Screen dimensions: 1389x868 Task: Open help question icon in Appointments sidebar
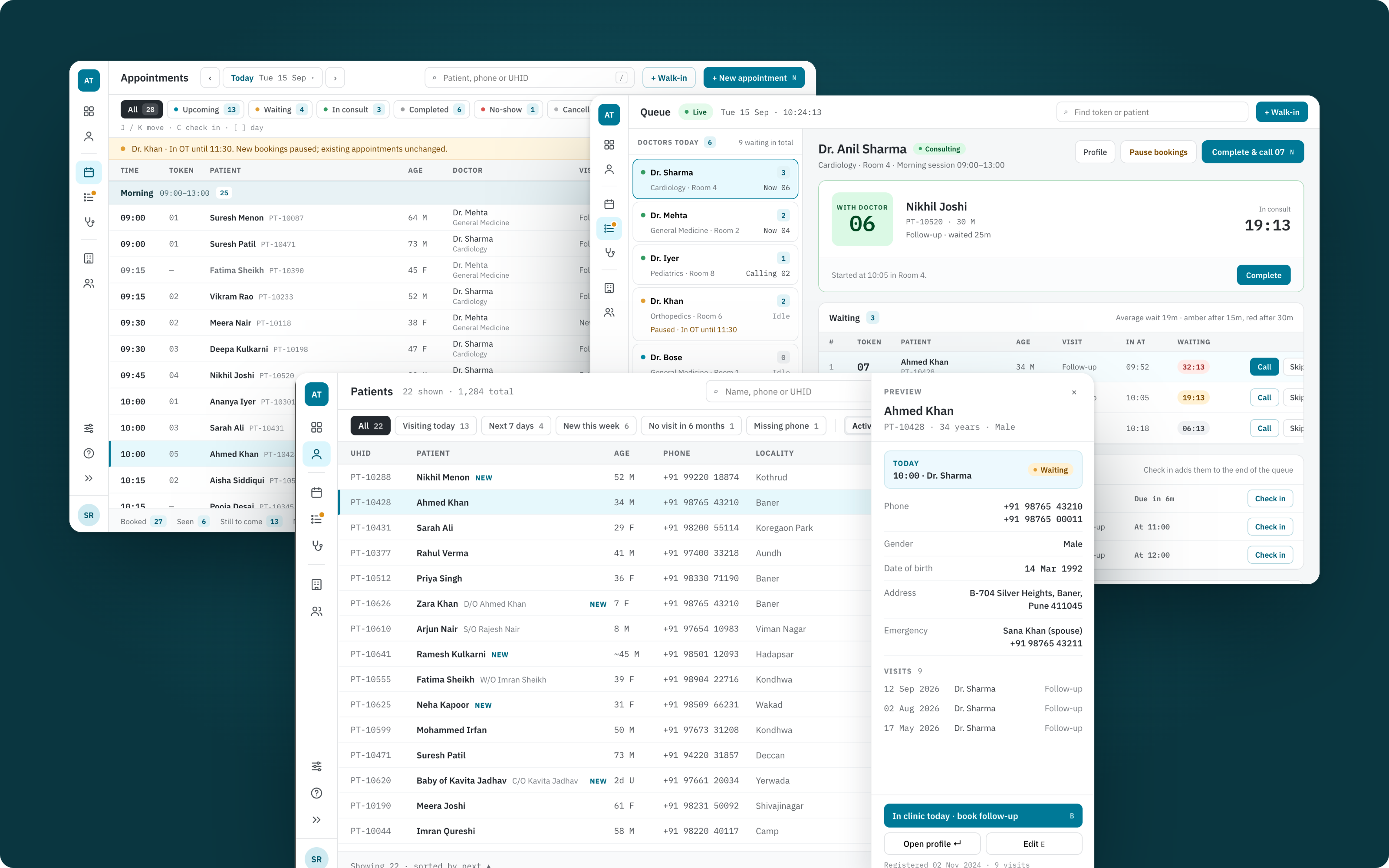point(89,454)
